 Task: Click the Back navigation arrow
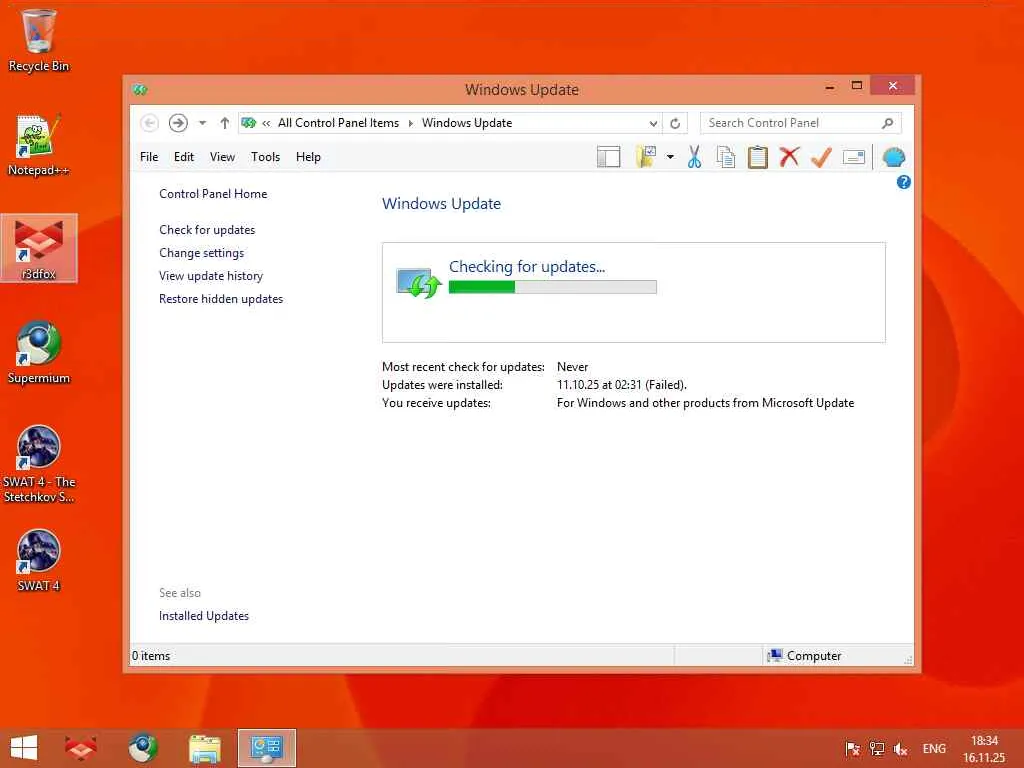pyautogui.click(x=150, y=123)
